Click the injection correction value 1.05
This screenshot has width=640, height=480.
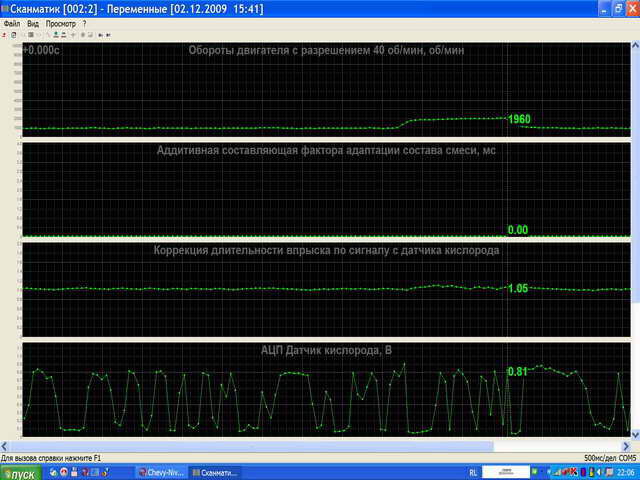pyautogui.click(x=517, y=288)
